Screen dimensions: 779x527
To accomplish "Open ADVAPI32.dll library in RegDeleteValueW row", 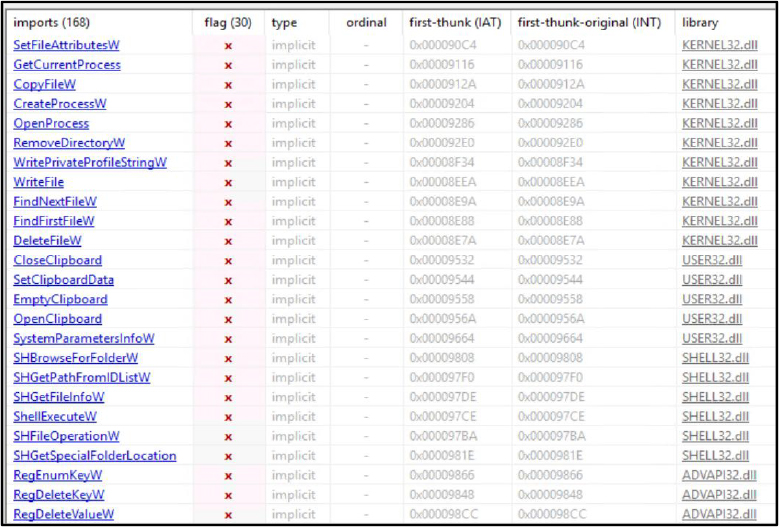I will tap(719, 514).
